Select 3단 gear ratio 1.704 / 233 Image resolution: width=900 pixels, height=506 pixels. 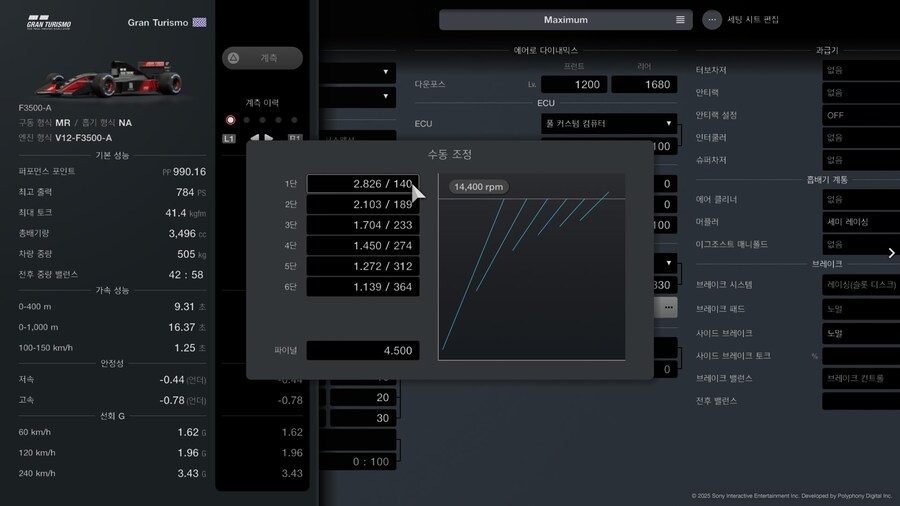(x=363, y=225)
